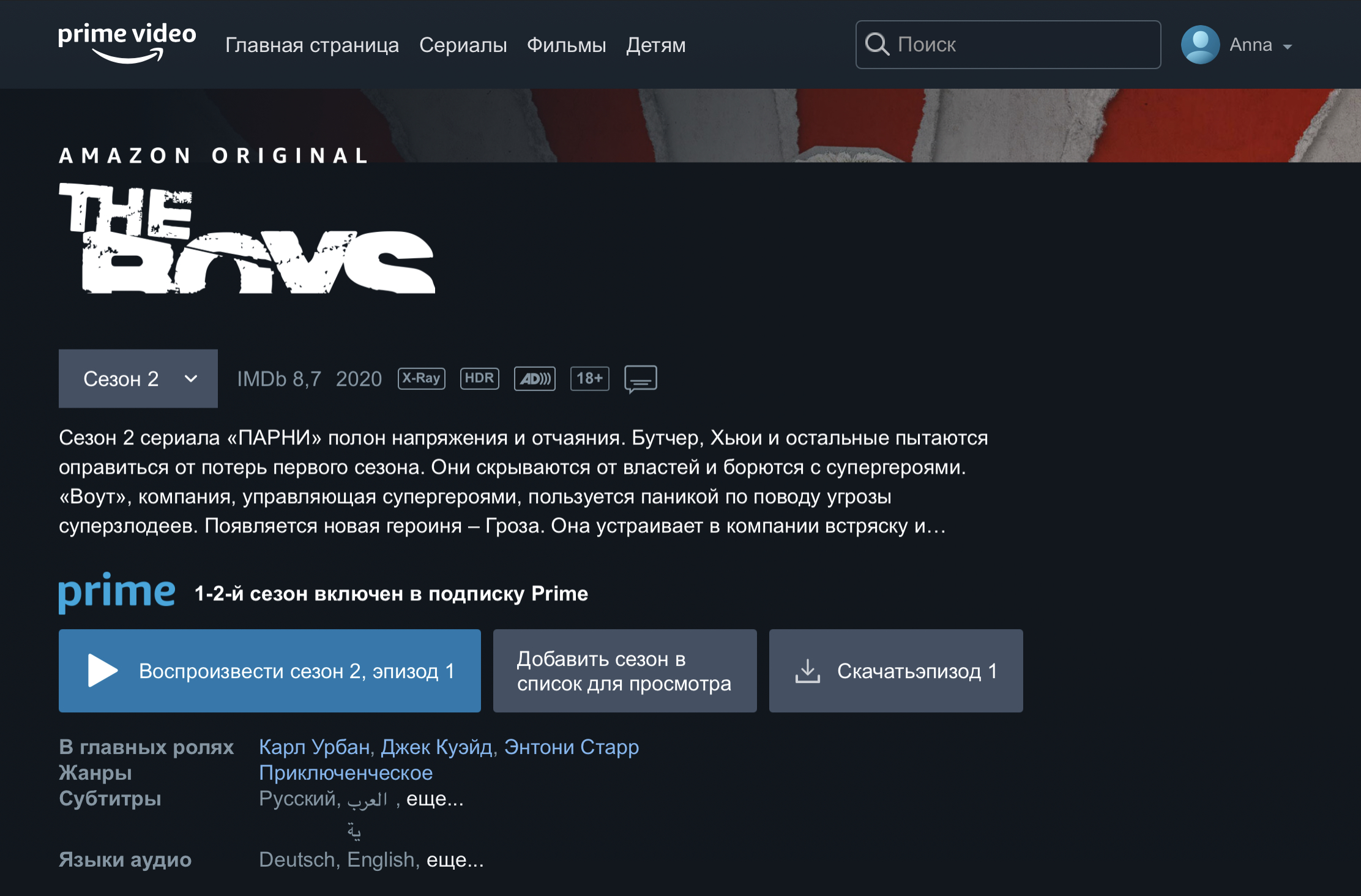1361x896 pixels.
Task: Play season 2 episode 1
Action: 269,671
